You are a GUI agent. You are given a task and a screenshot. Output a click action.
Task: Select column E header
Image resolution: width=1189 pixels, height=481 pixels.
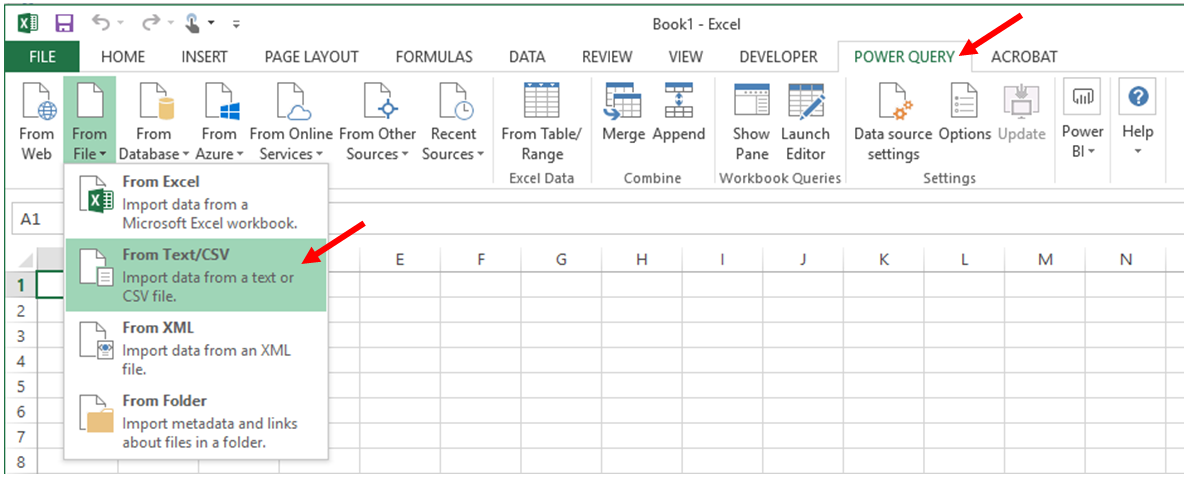click(400, 259)
